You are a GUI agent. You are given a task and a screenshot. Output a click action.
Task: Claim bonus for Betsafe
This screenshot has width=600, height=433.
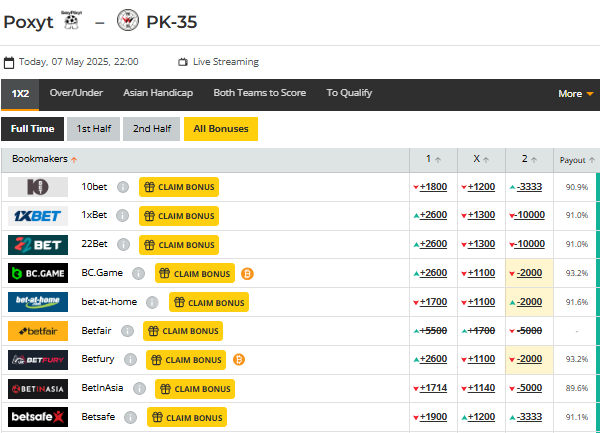pyautogui.click(x=187, y=417)
